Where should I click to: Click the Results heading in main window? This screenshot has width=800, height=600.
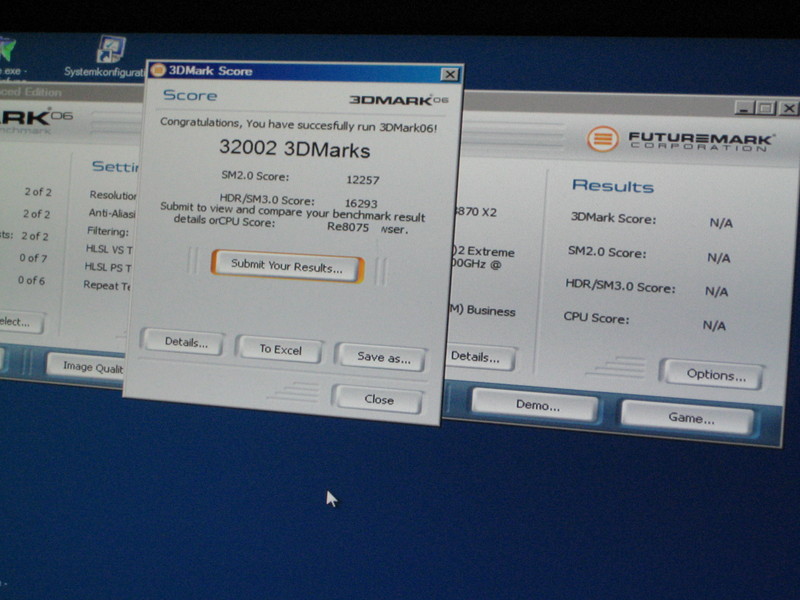pyautogui.click(x=613, y=186)
